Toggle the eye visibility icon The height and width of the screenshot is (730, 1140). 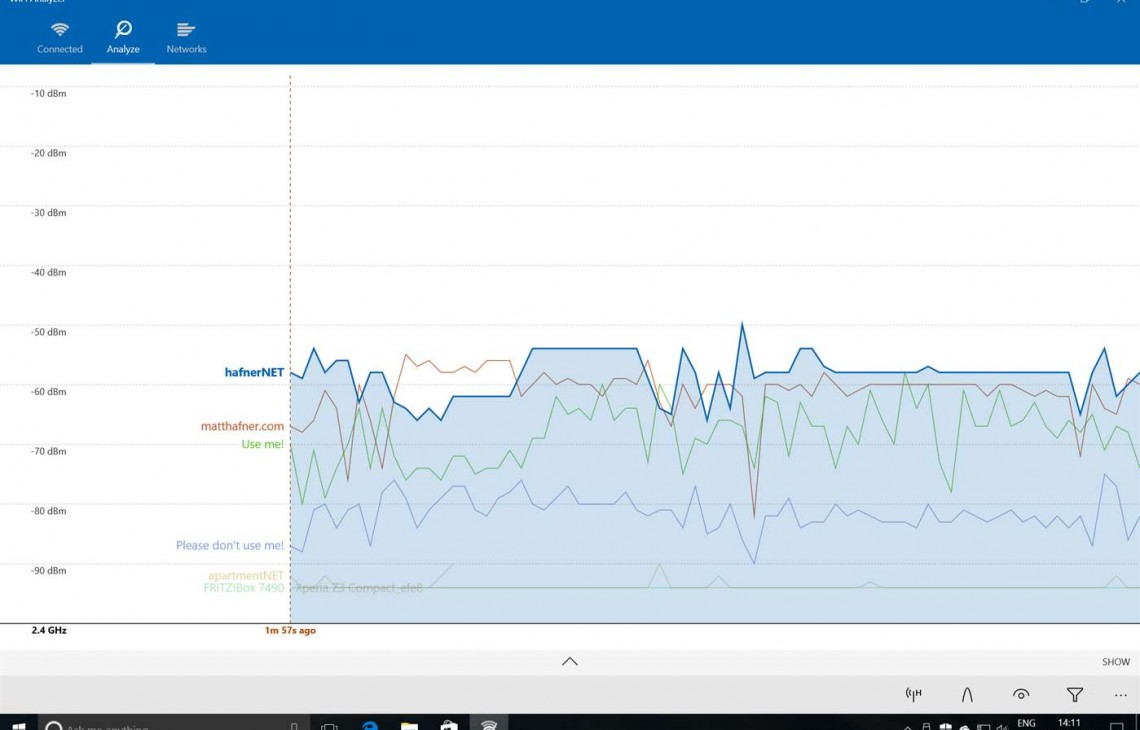[x=1021, y=694]
